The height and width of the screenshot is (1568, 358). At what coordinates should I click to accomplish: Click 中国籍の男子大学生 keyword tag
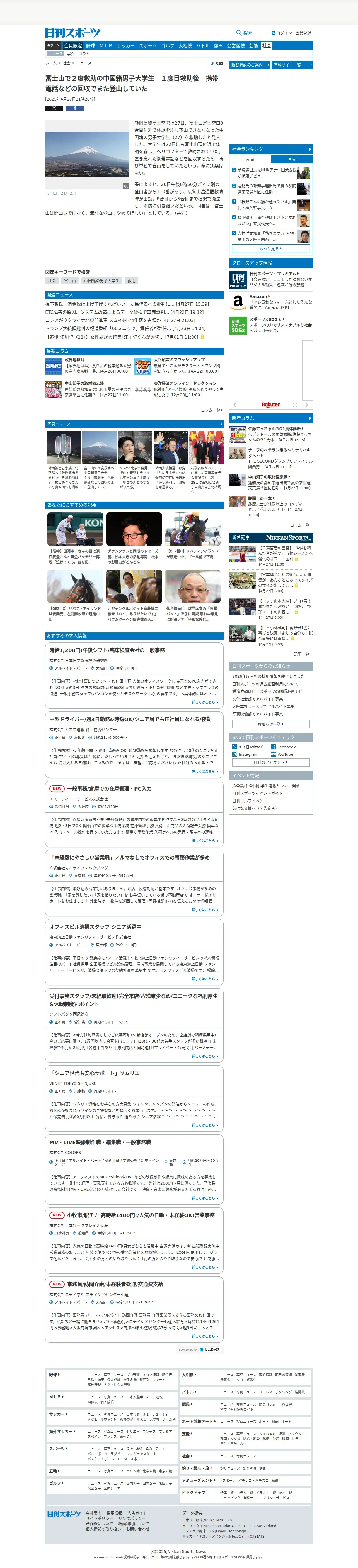coord(102,281)
